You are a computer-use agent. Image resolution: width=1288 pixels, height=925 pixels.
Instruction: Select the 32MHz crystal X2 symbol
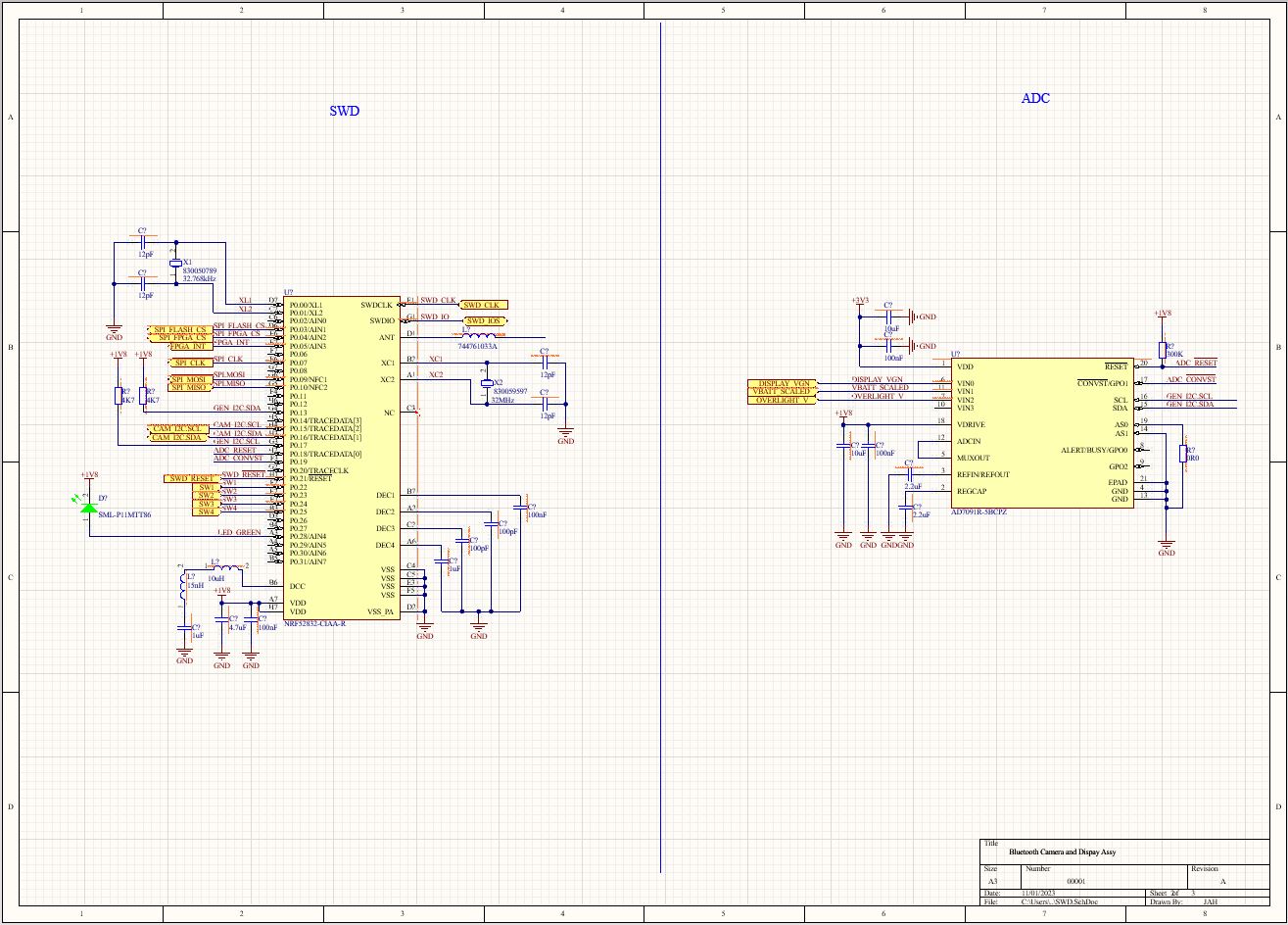point(485,382)
